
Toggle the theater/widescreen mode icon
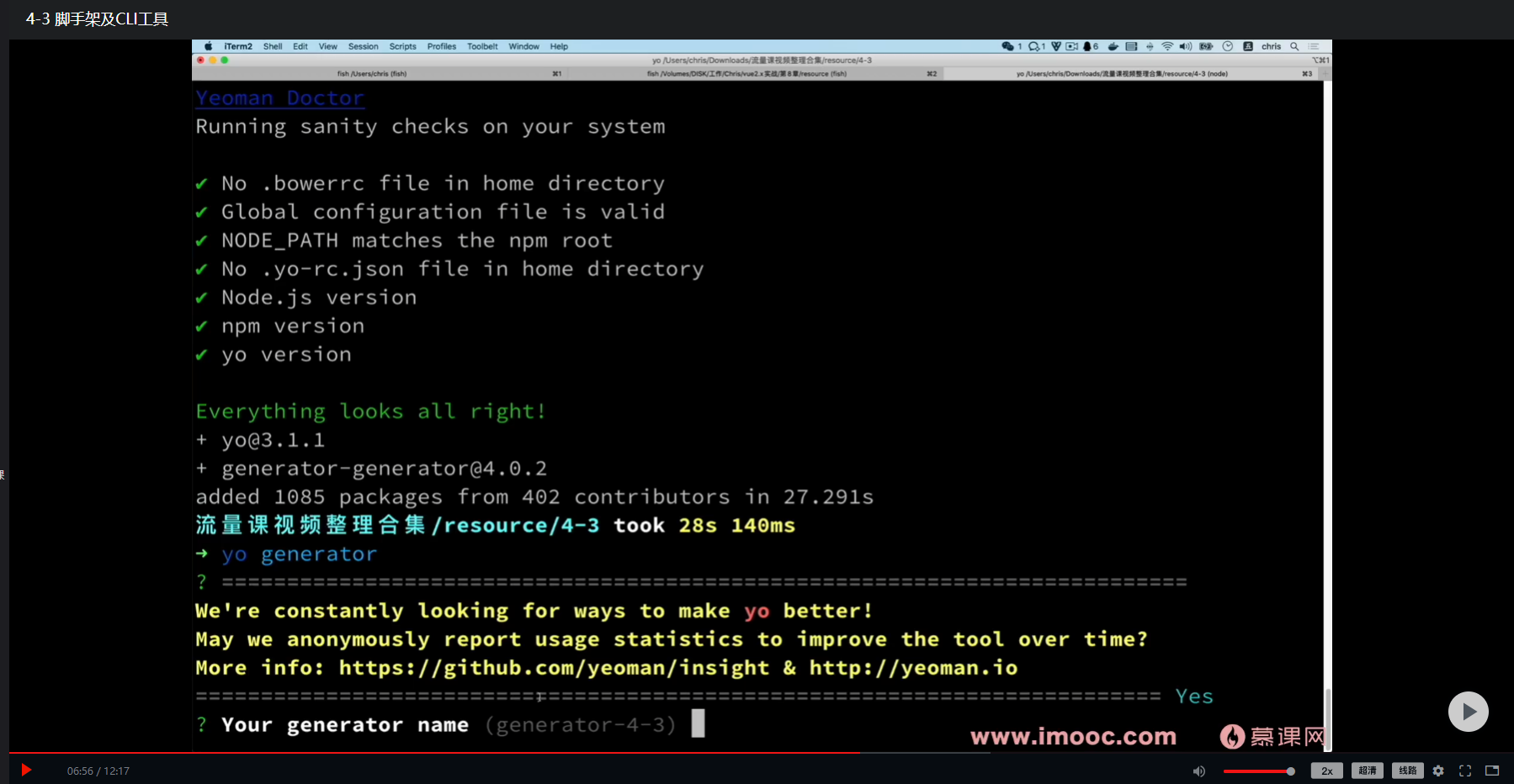click(1492, 771)
